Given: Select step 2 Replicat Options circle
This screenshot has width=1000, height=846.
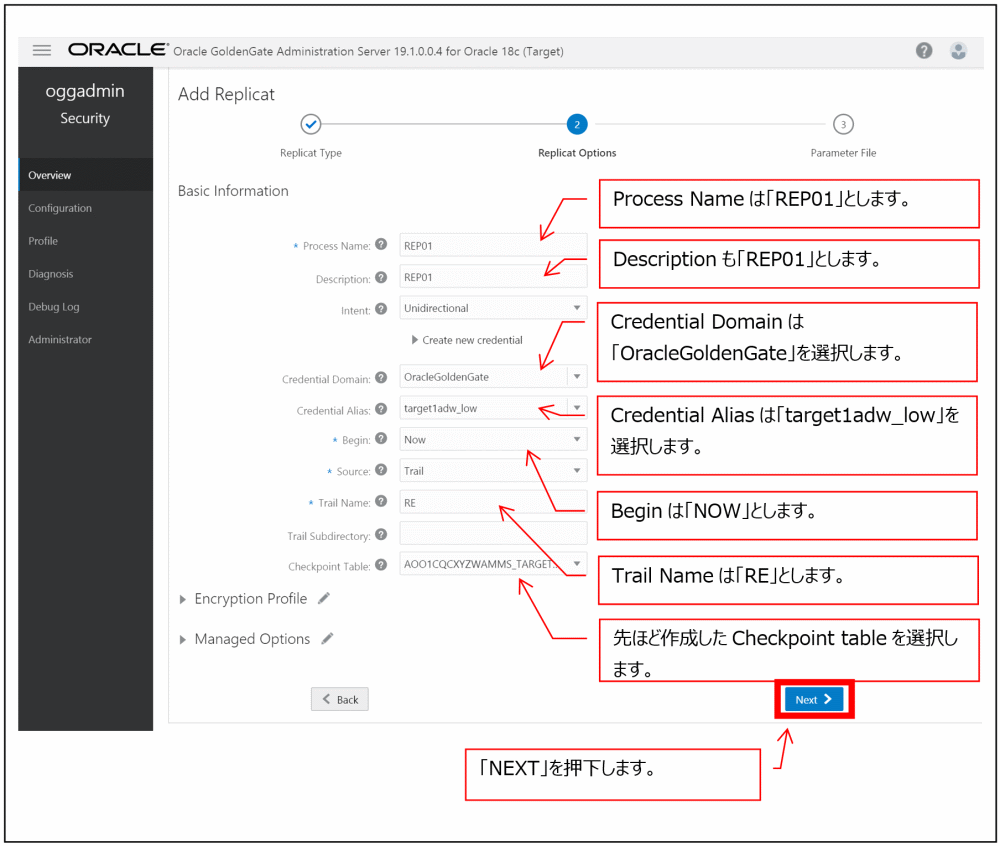Looking at the screenshot, I should click(x=577, y=124).
